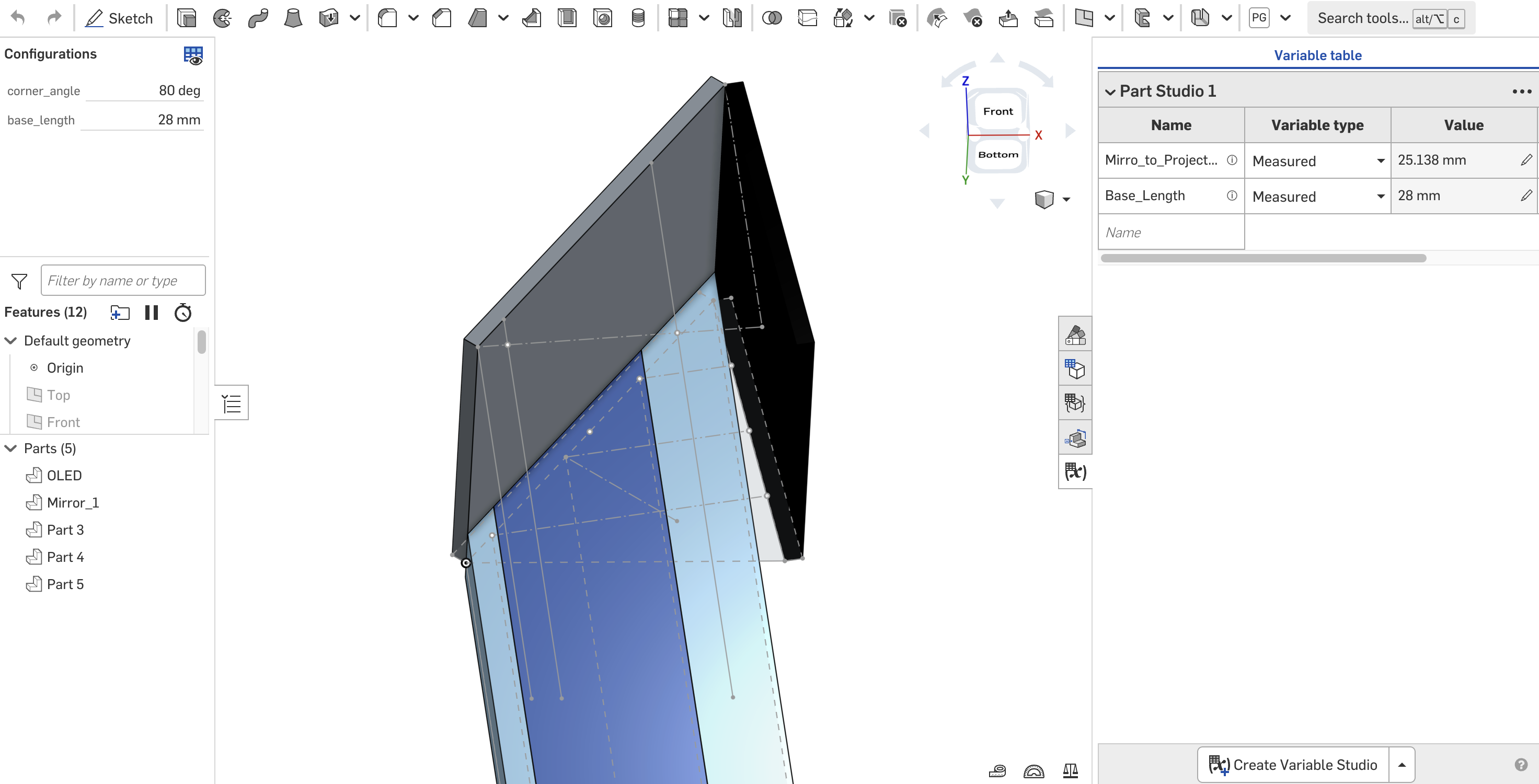Show feature regeneration times stopwatch
1539x784 pixels.
pos(183,313)
